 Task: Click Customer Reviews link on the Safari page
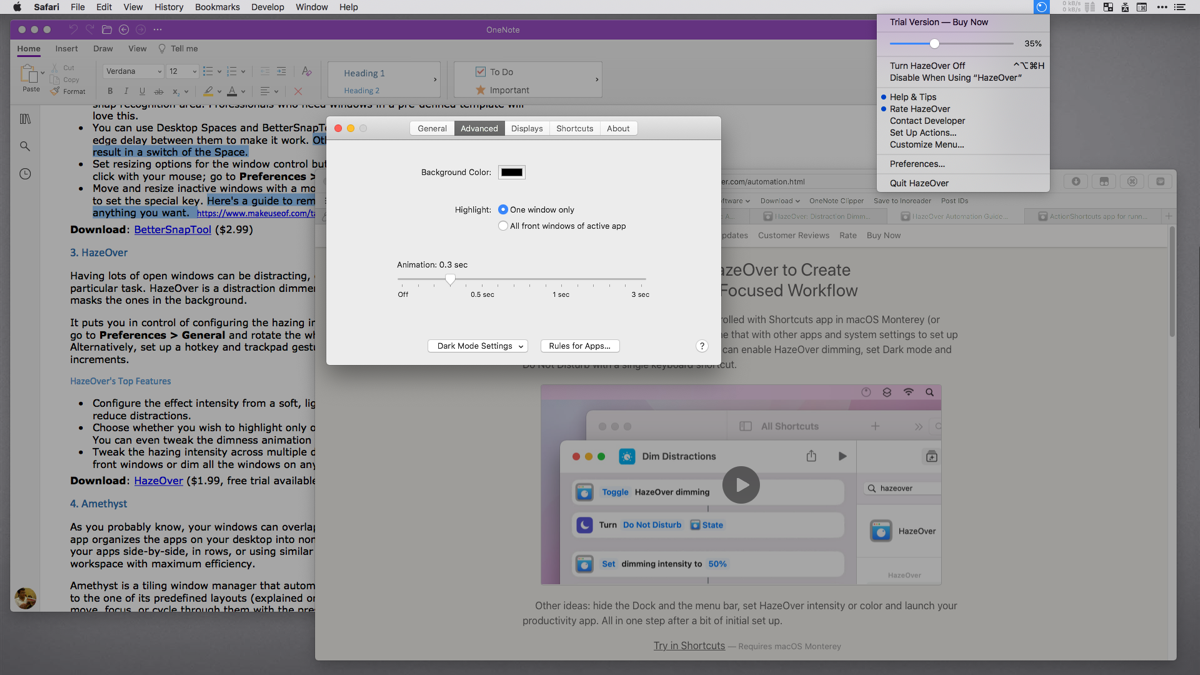793,236
